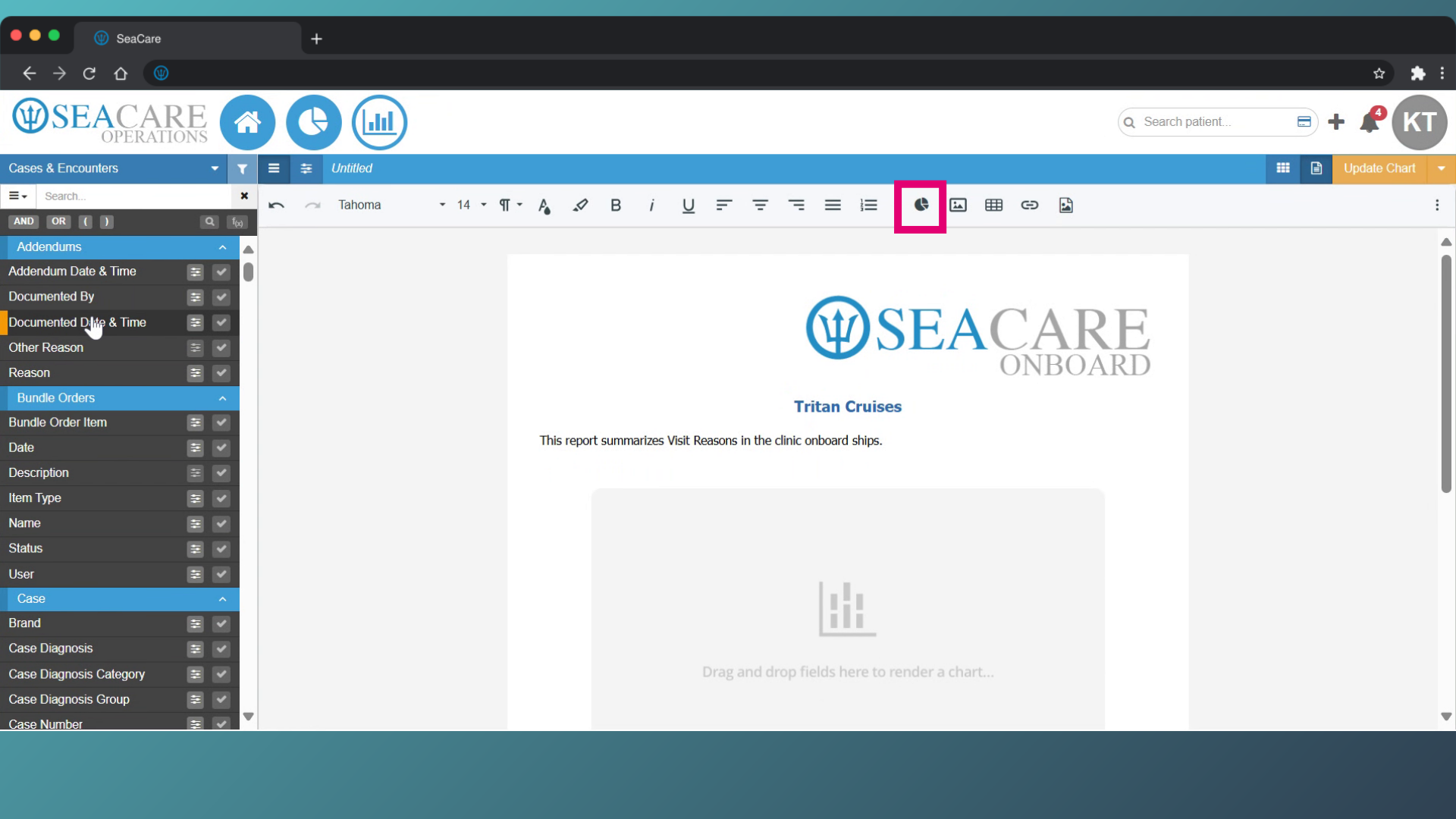The image size is (1456, 819).
Task: Click the Update Chart button
Action: [1379, 168]
